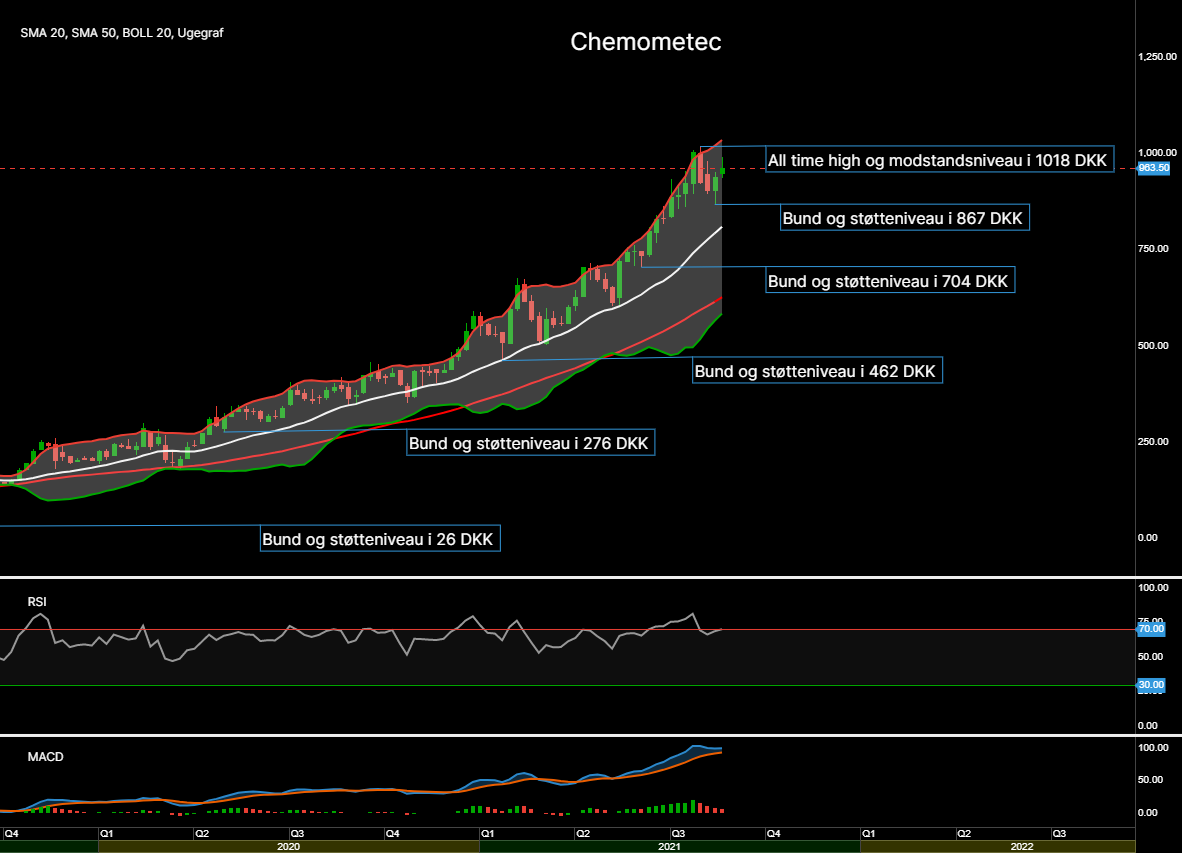This screenshot has height=853, width=1182.
Task: Click the 2021 year band on the timeline
Action: point(669,846)
